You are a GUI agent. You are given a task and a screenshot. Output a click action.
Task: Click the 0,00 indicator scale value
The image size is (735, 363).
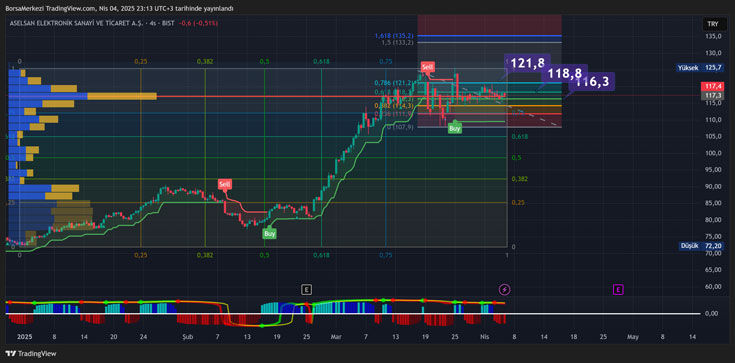click(713, 313)
